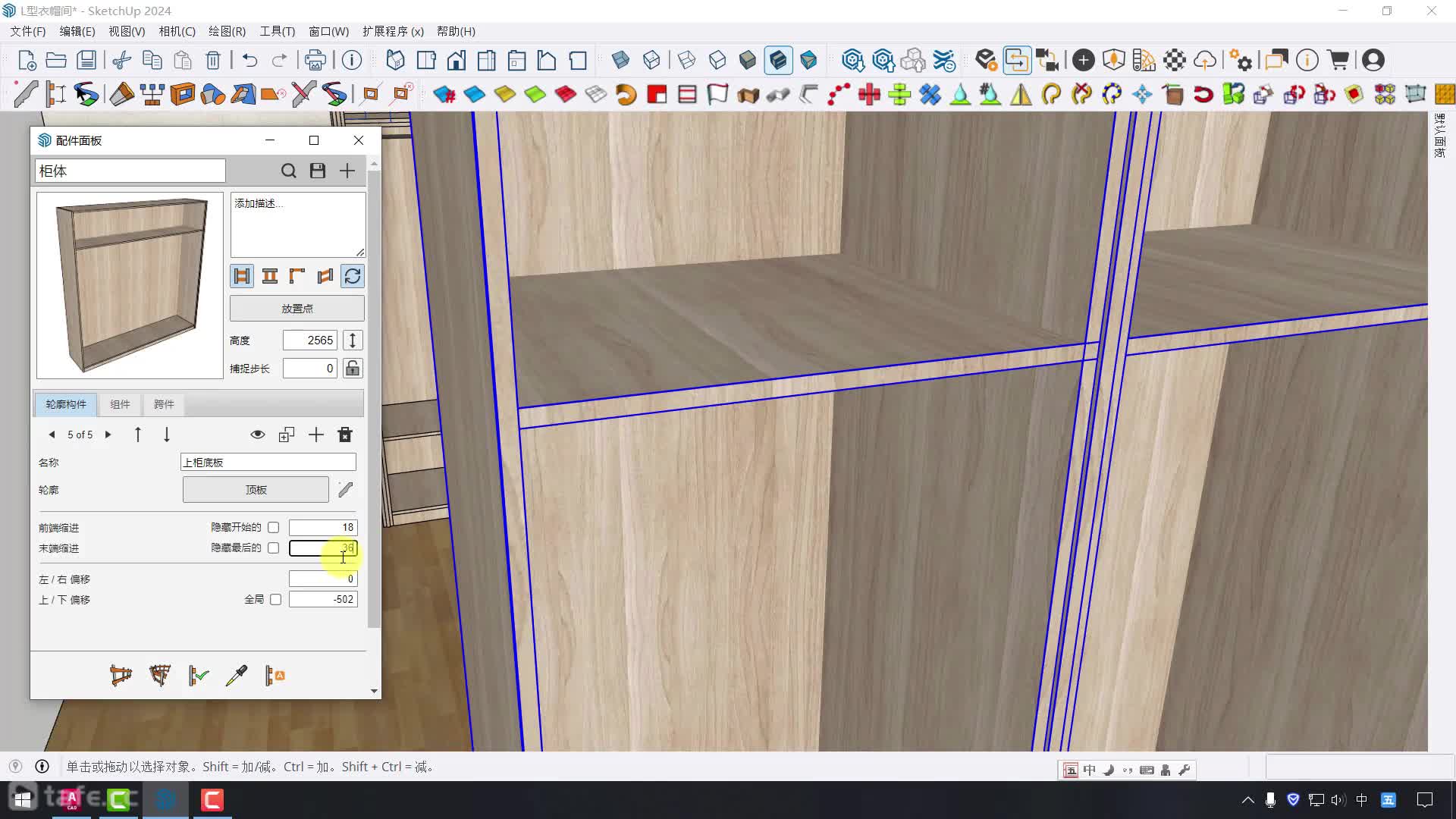
Task: Open Windows Start button on taskbar
Action: pos(22,799)
